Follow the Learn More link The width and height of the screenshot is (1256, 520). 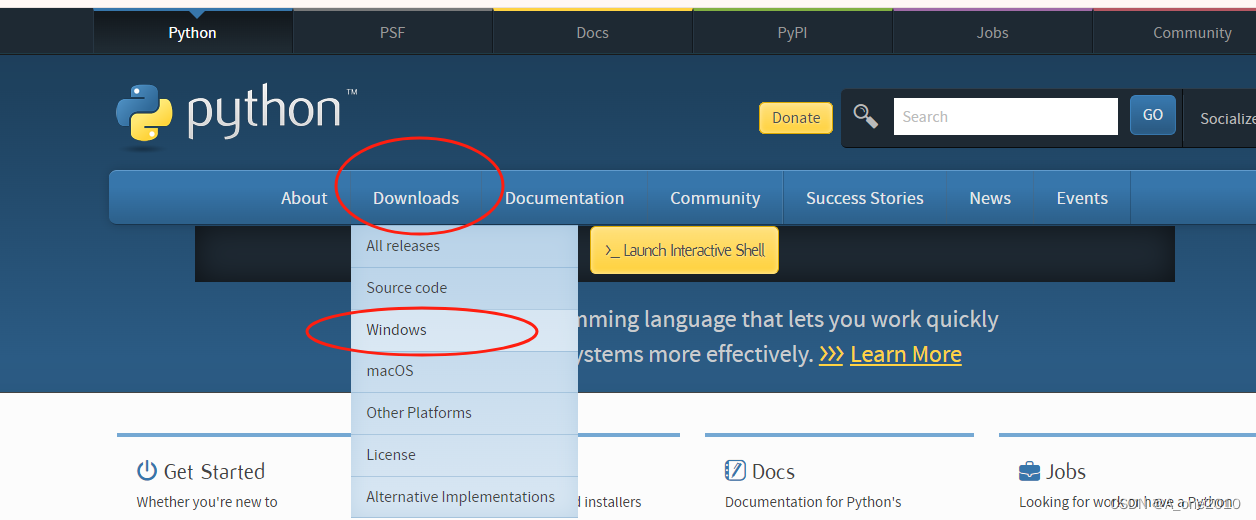tap(906, 354)
